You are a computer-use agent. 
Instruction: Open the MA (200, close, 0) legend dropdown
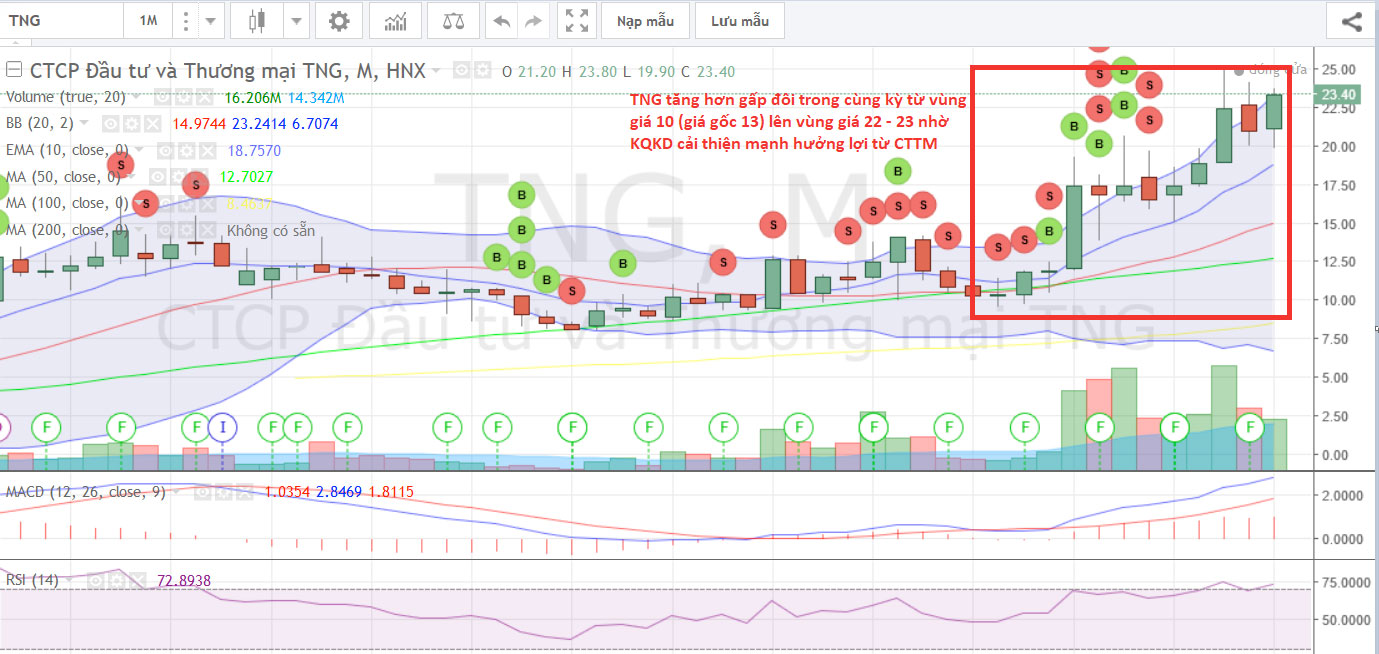(x=139, y=230)
